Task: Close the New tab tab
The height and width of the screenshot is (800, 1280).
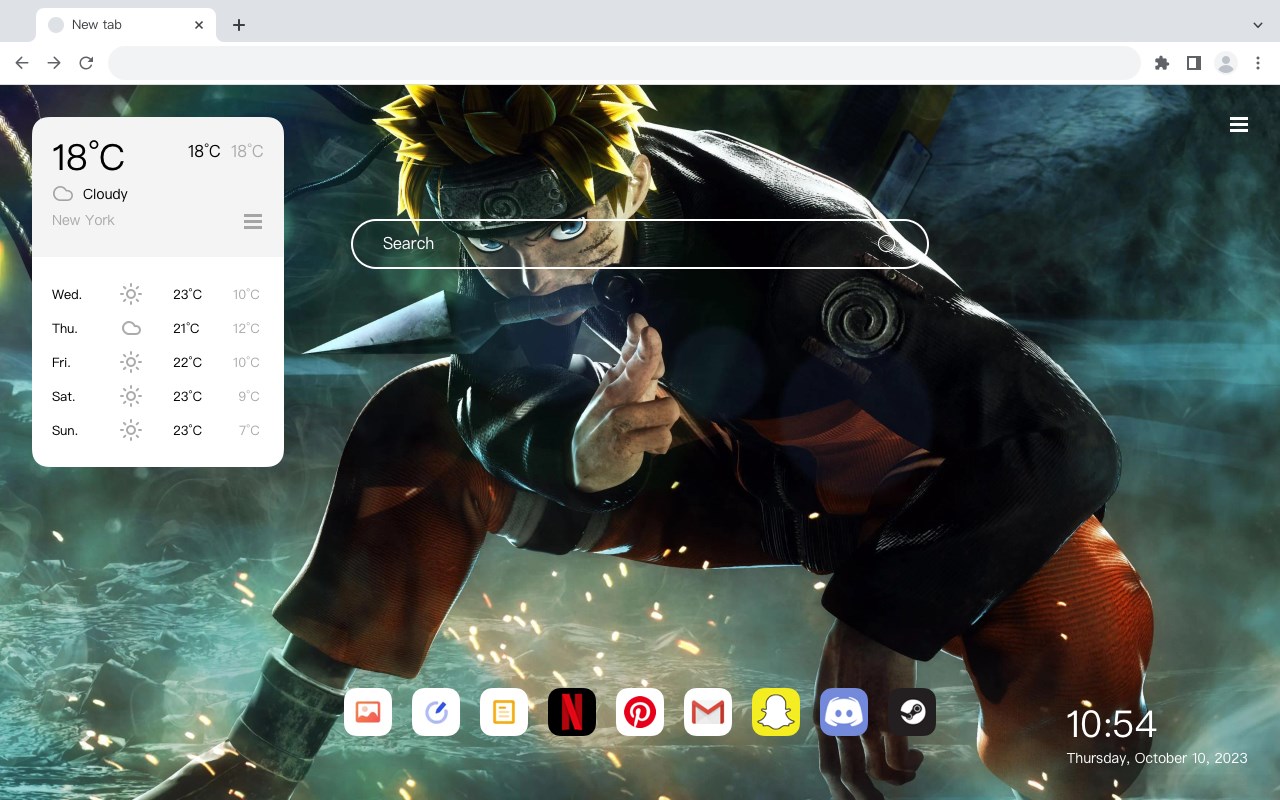Action: click(200, 25)
